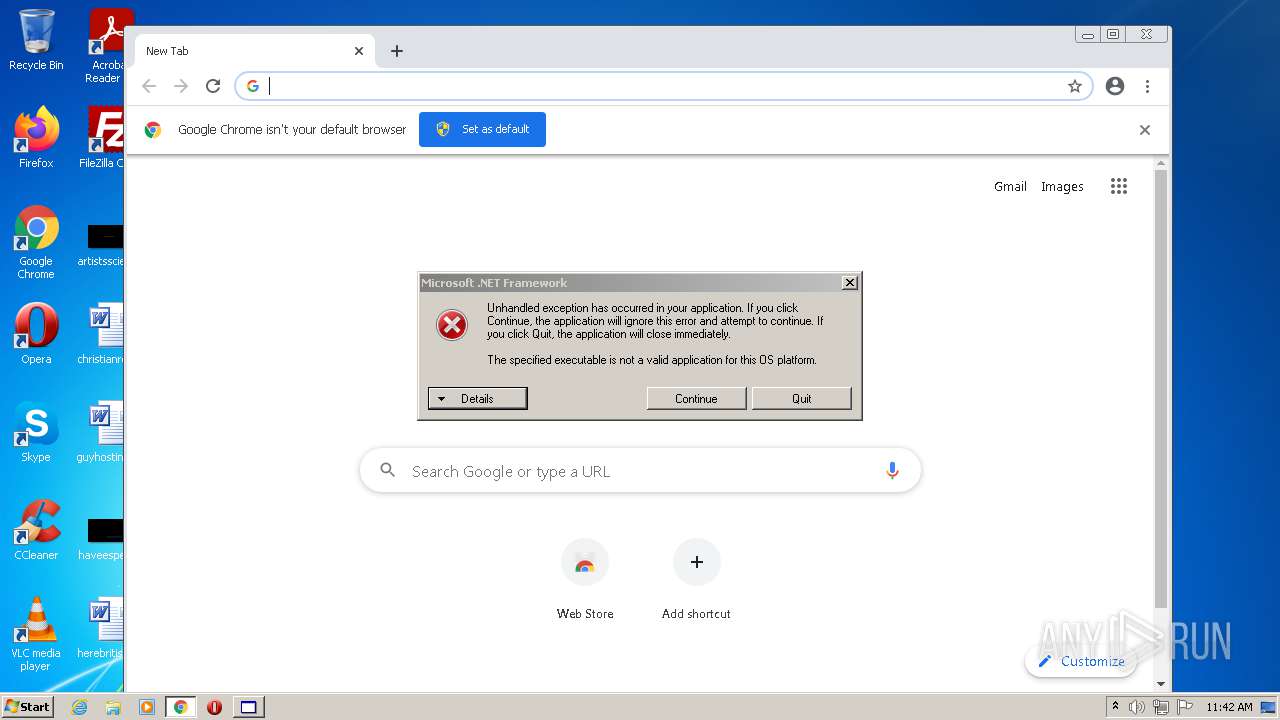Open the Opera desktop shortcut
The width and height of the screenshot is (1280, 720).
tap(36, 335)
